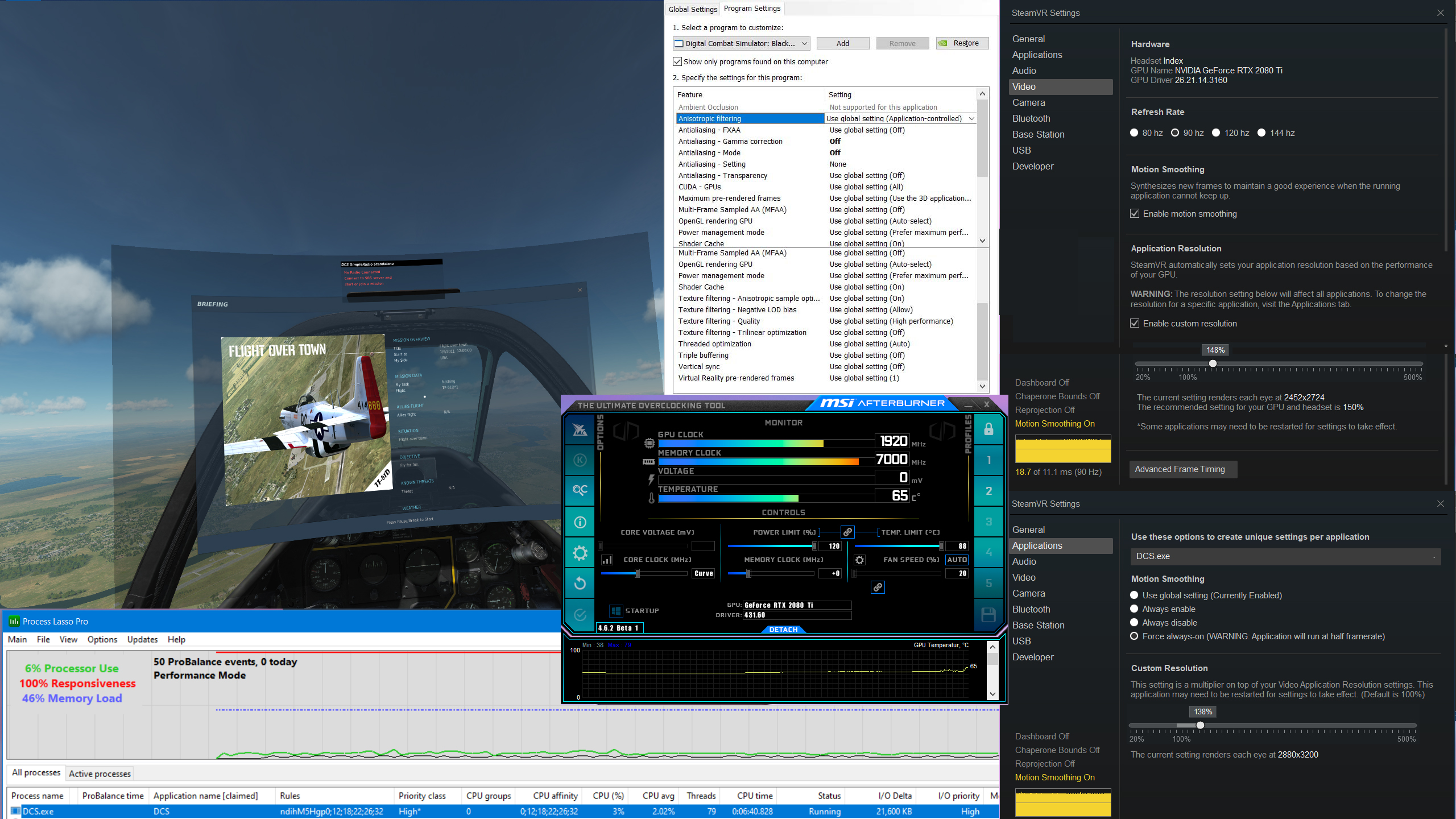Image resolution: width=1456 pixels, height=819 pixels.
Task: Click the DETACH button in Afterburner
Action: (783, 630)
